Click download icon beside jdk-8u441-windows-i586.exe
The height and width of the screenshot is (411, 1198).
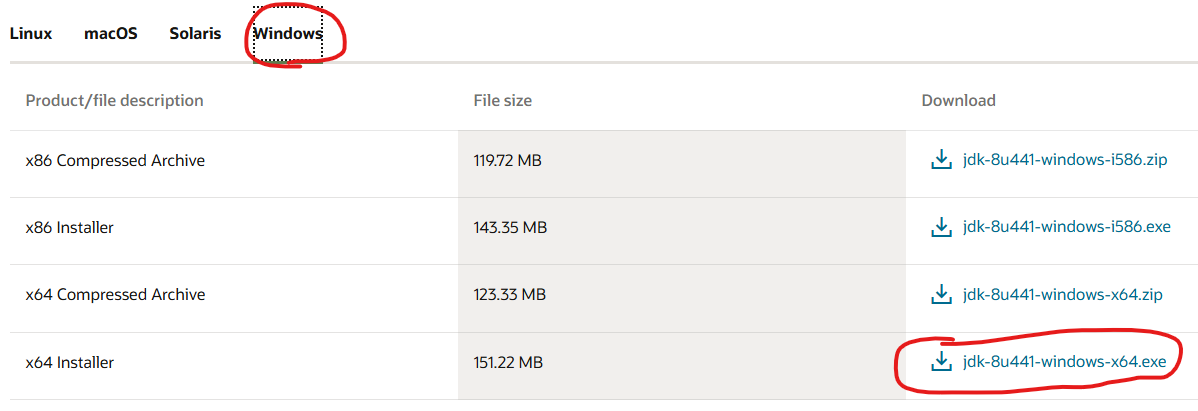click(941, 227)
